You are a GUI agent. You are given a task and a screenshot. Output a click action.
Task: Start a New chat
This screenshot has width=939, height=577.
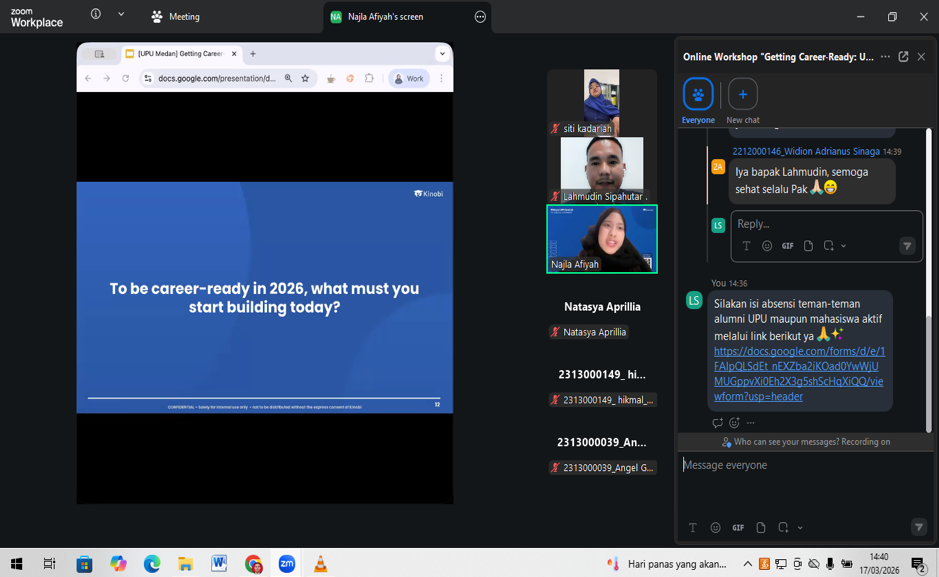pos(742,95)
